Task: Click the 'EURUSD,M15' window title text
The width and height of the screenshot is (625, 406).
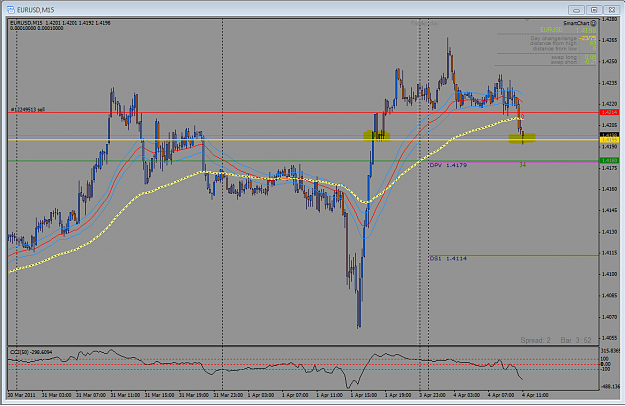Action: [36, 10]
